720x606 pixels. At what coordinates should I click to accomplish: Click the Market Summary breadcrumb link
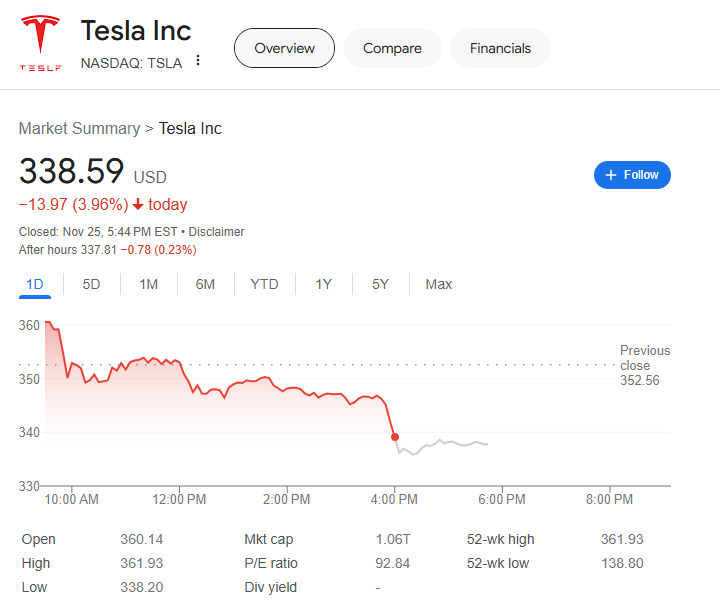[x=79, y=128]
